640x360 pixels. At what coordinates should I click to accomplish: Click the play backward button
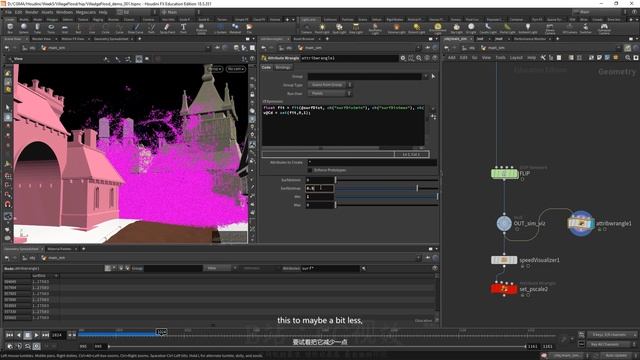(x=18, y=335)
